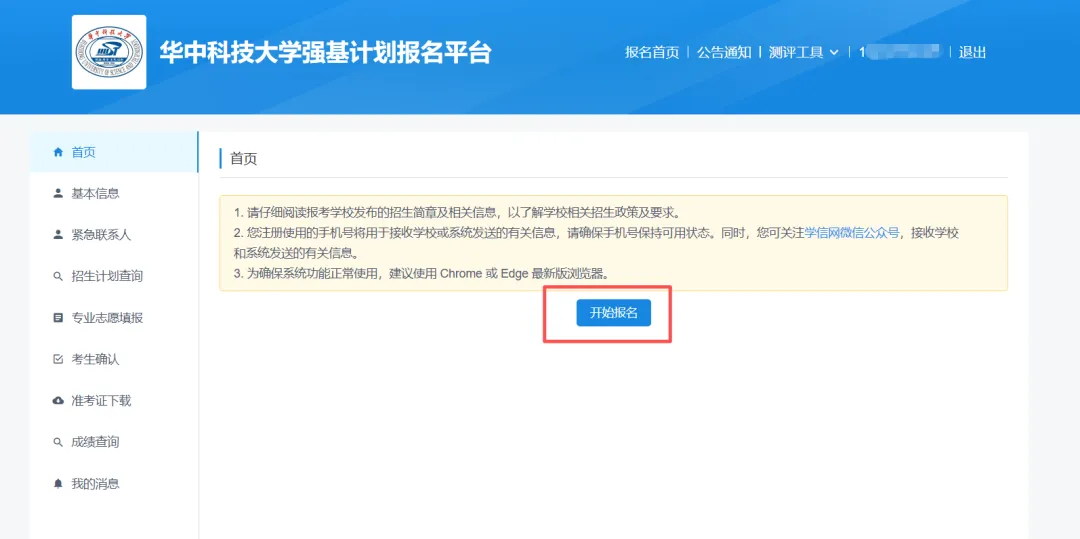The image size is (1080, 539).
Task: Click the form icon beside 专业志愿填报
Action: (58, 318)
